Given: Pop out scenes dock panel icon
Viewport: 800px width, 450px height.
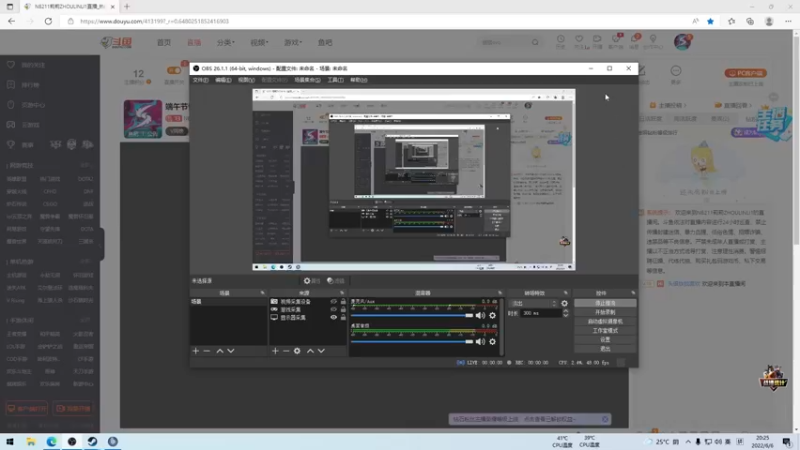Looking at the screenshot, I should pos(263,293).
